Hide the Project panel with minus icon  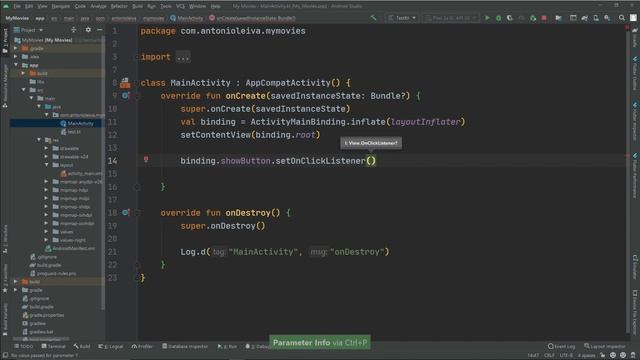pos(100,30)
